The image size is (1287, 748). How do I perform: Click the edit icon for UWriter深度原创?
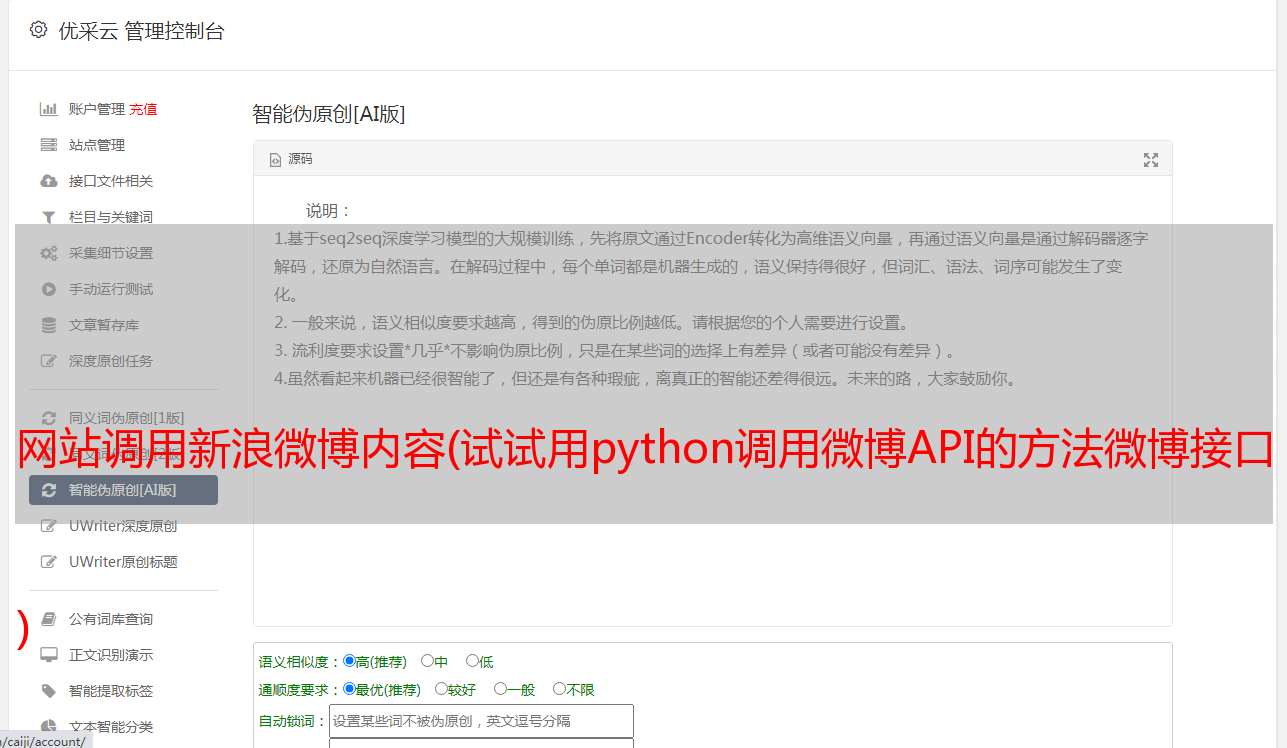pos(48,526)
